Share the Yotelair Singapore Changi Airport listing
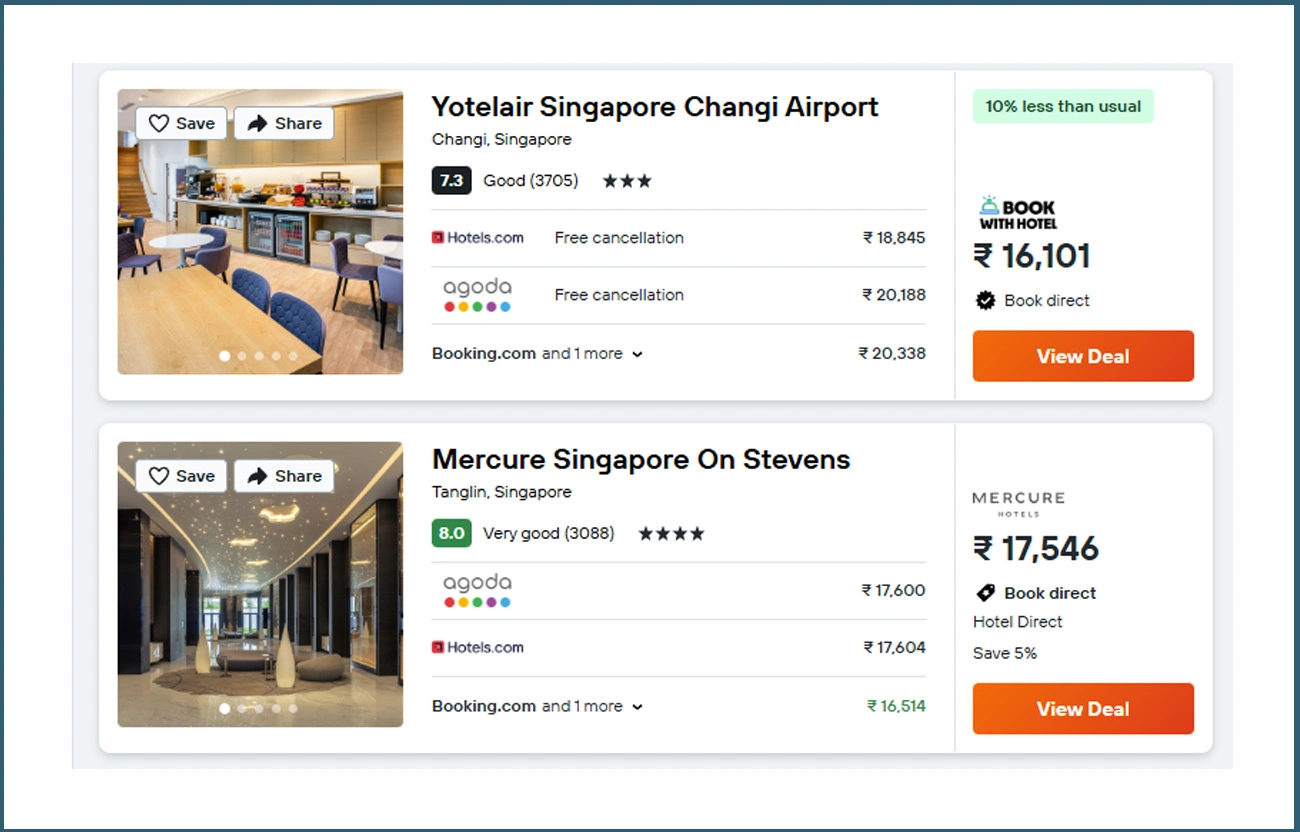This screenshot has width=1300, height=832. click(284, 123)
